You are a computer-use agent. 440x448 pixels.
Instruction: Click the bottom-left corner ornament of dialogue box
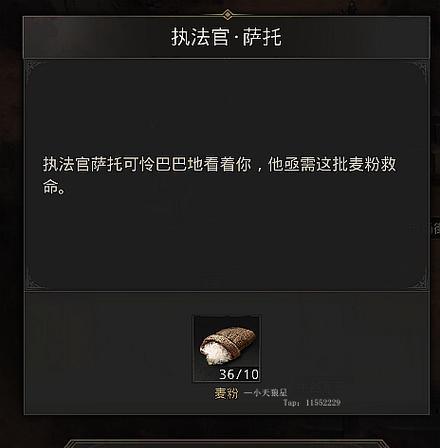tap(33, 281)
